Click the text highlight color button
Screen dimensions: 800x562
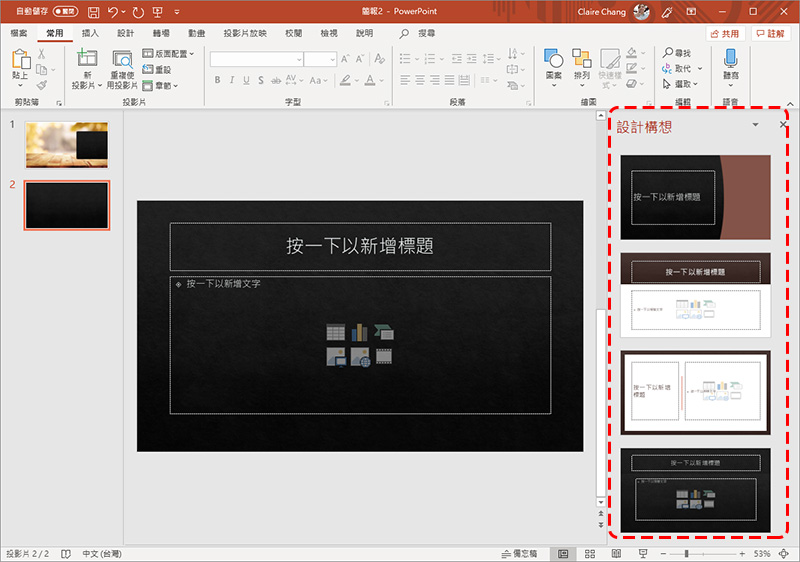coord(345,80)
